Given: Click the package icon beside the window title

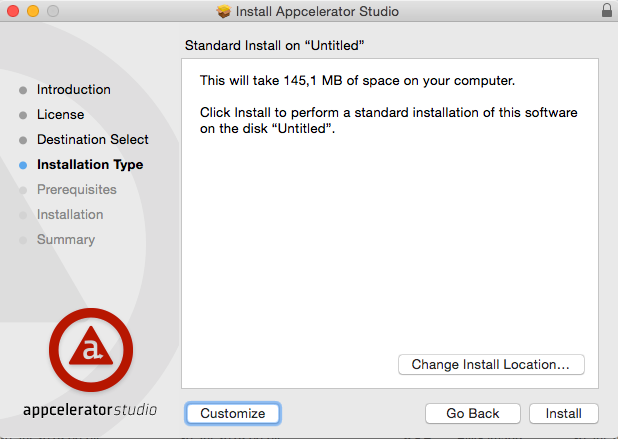Looking at the screenshot, I should [223, 11].
